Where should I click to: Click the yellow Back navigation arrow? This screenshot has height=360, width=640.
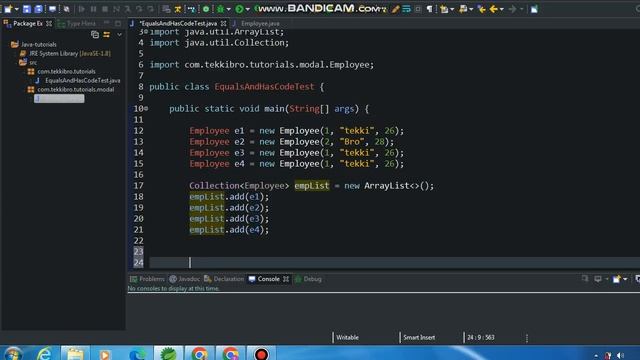pyautogui.click(x=493, y=9)
